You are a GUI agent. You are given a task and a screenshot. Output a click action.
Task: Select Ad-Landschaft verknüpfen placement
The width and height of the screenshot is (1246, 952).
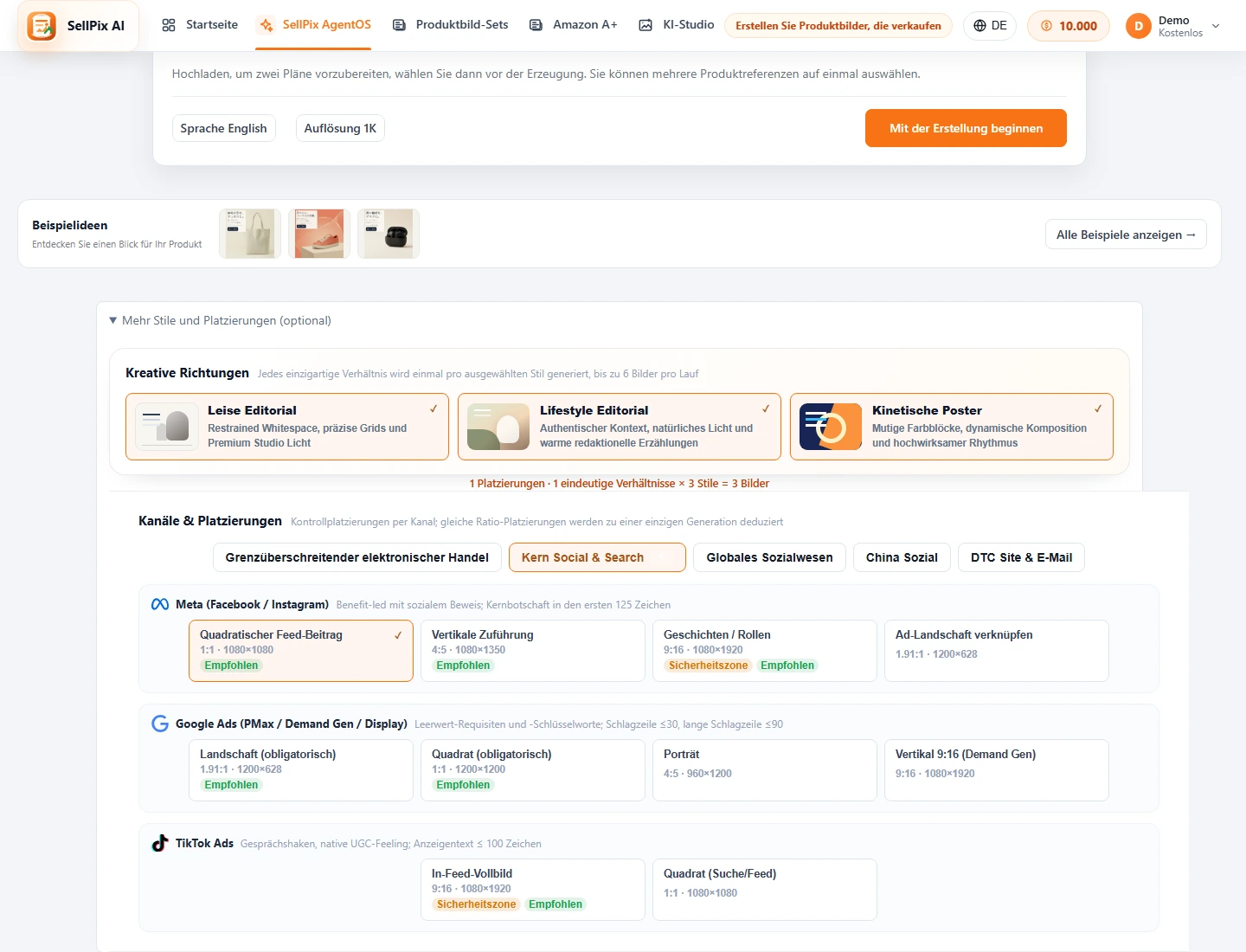(x=997, y=651)
